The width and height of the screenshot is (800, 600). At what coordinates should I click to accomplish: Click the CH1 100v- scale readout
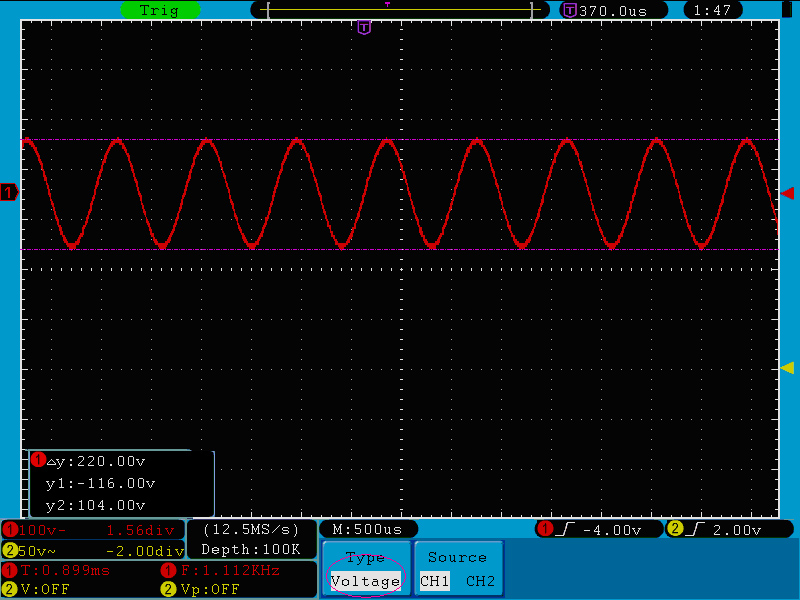click(42, 530)
